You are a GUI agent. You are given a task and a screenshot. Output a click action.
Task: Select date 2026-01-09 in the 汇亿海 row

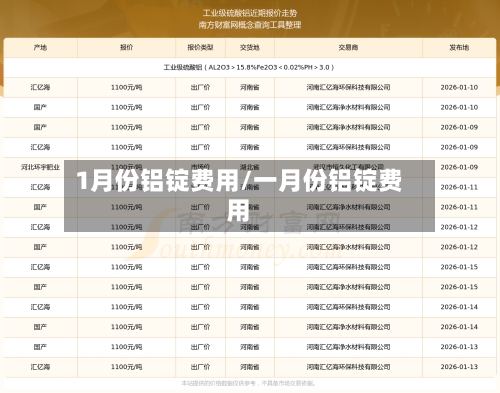(459, 147)
